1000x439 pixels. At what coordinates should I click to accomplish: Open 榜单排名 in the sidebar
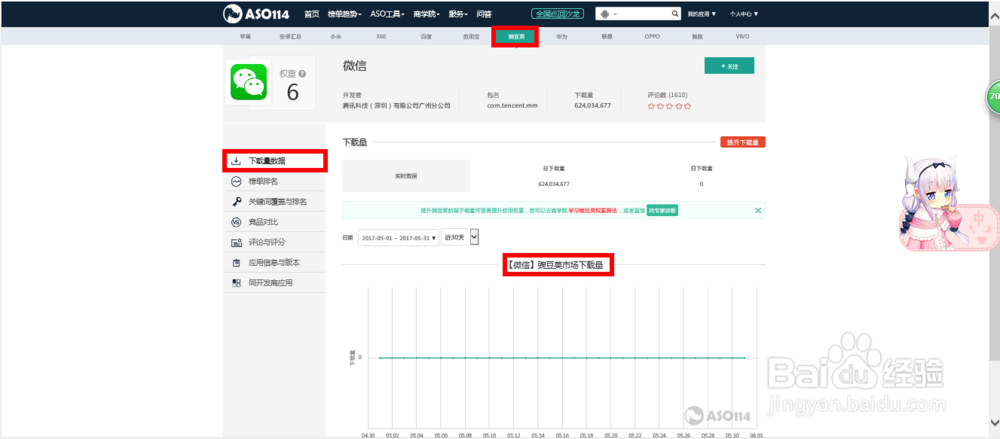click(263, 182)
